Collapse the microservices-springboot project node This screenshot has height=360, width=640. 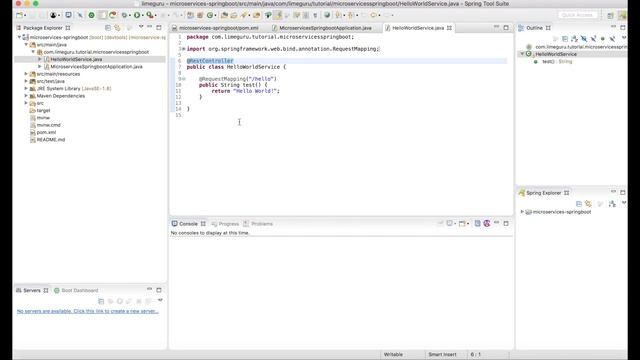pyautogui.click(x=19, y=37)
